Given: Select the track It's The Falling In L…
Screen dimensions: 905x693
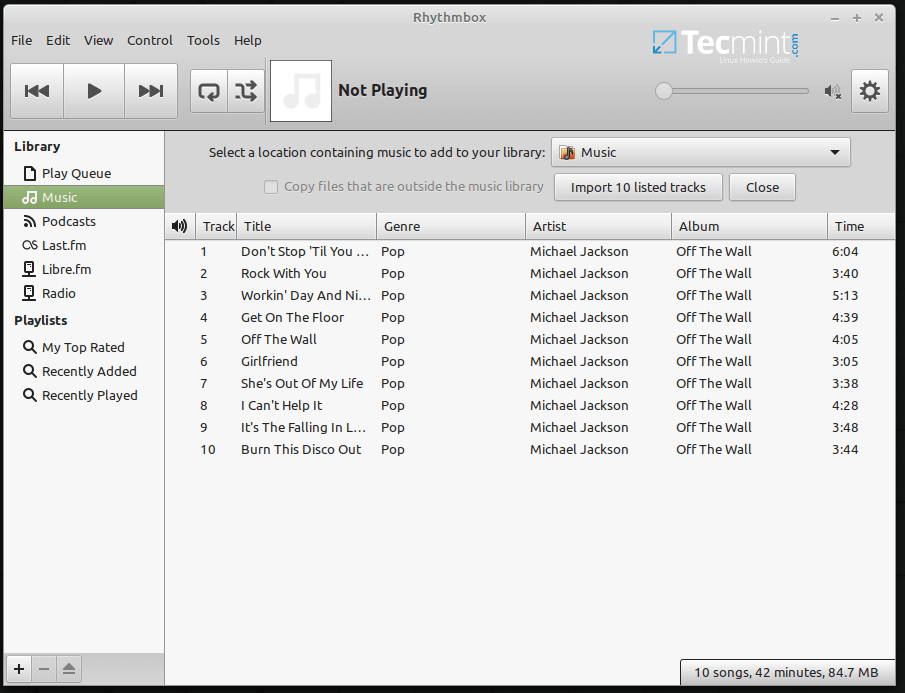Looking at the screenshot, I should tap(530, 428).
